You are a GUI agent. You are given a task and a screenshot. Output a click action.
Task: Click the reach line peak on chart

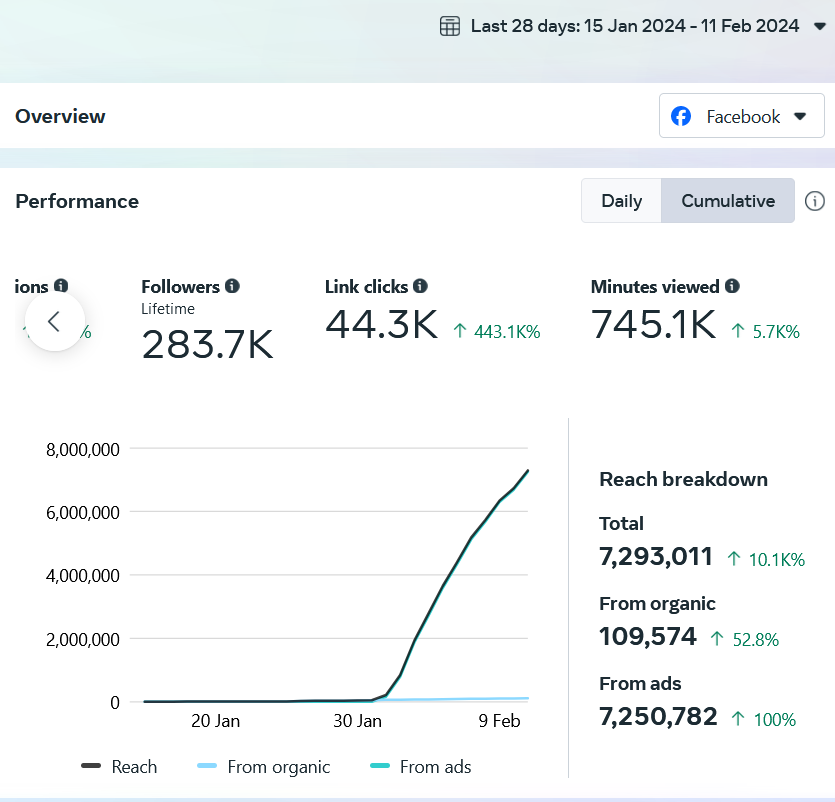(527, 470)
